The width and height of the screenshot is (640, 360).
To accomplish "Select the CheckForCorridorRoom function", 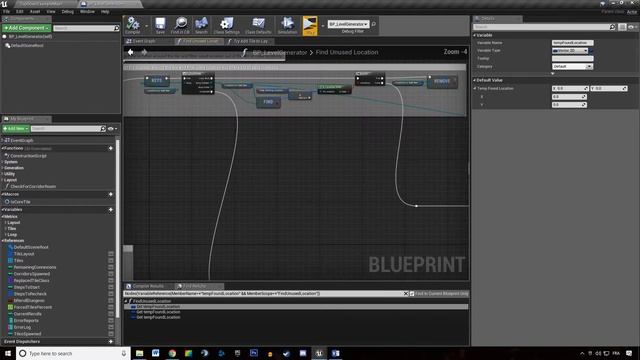I will click(x=33, y=187).
